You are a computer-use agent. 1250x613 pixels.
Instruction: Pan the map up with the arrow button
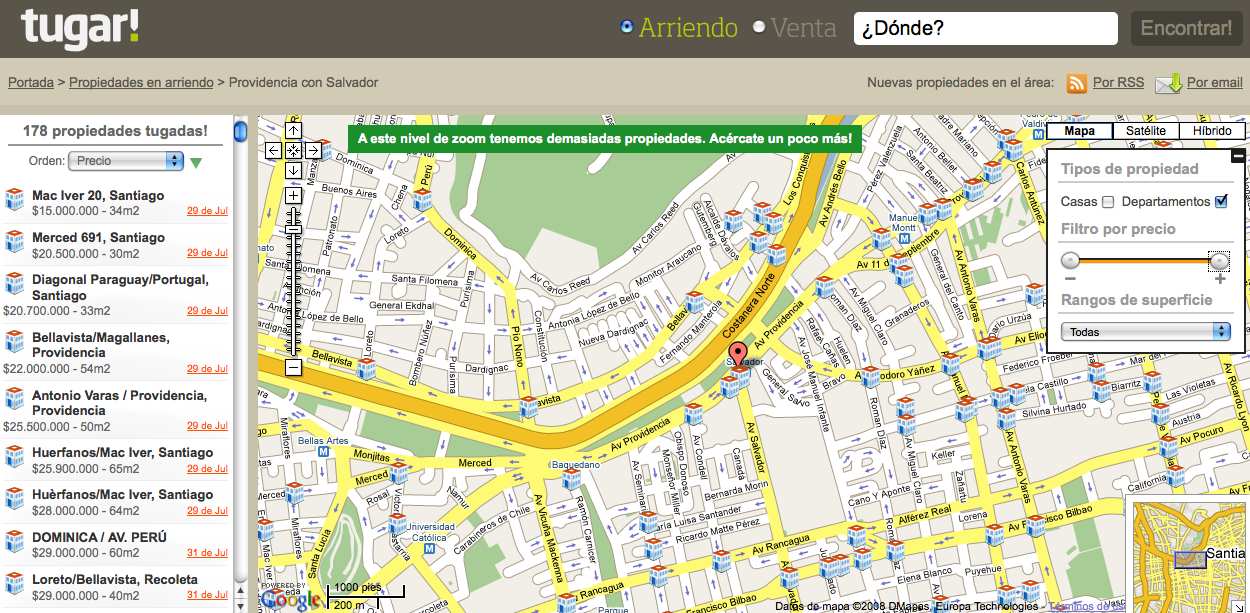293,130
